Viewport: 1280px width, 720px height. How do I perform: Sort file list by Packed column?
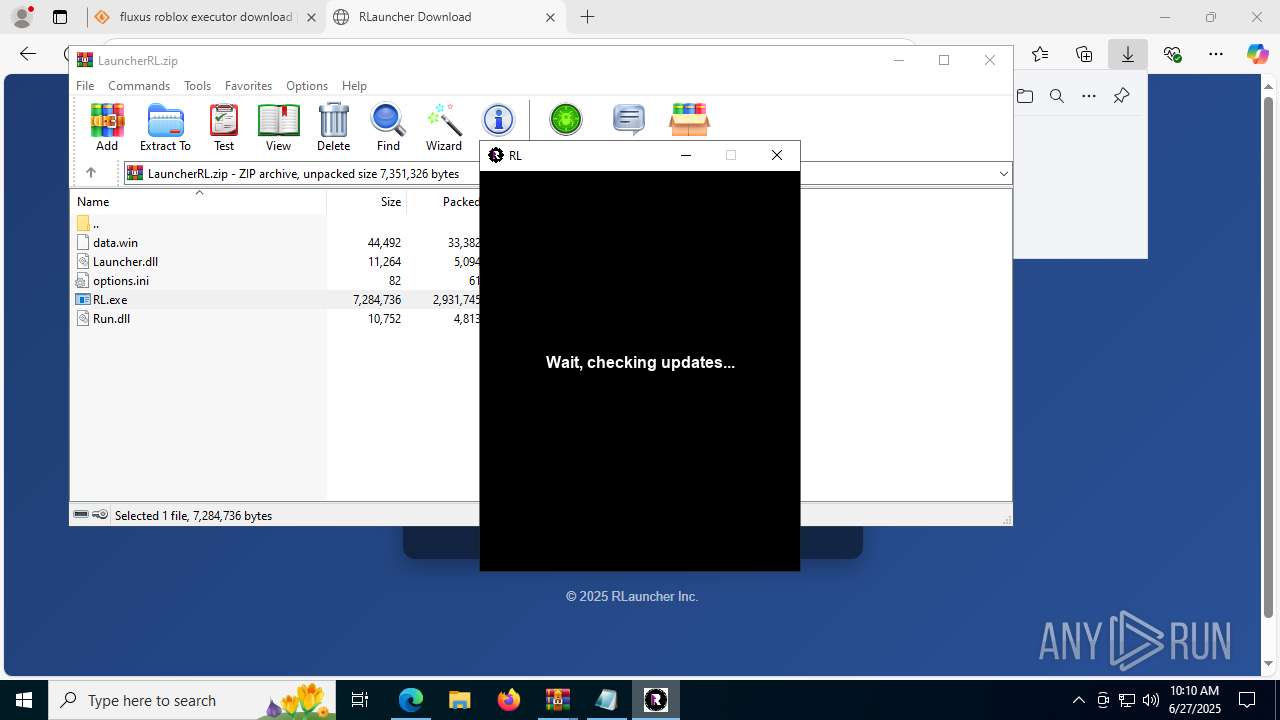click(x=443, y=201)
